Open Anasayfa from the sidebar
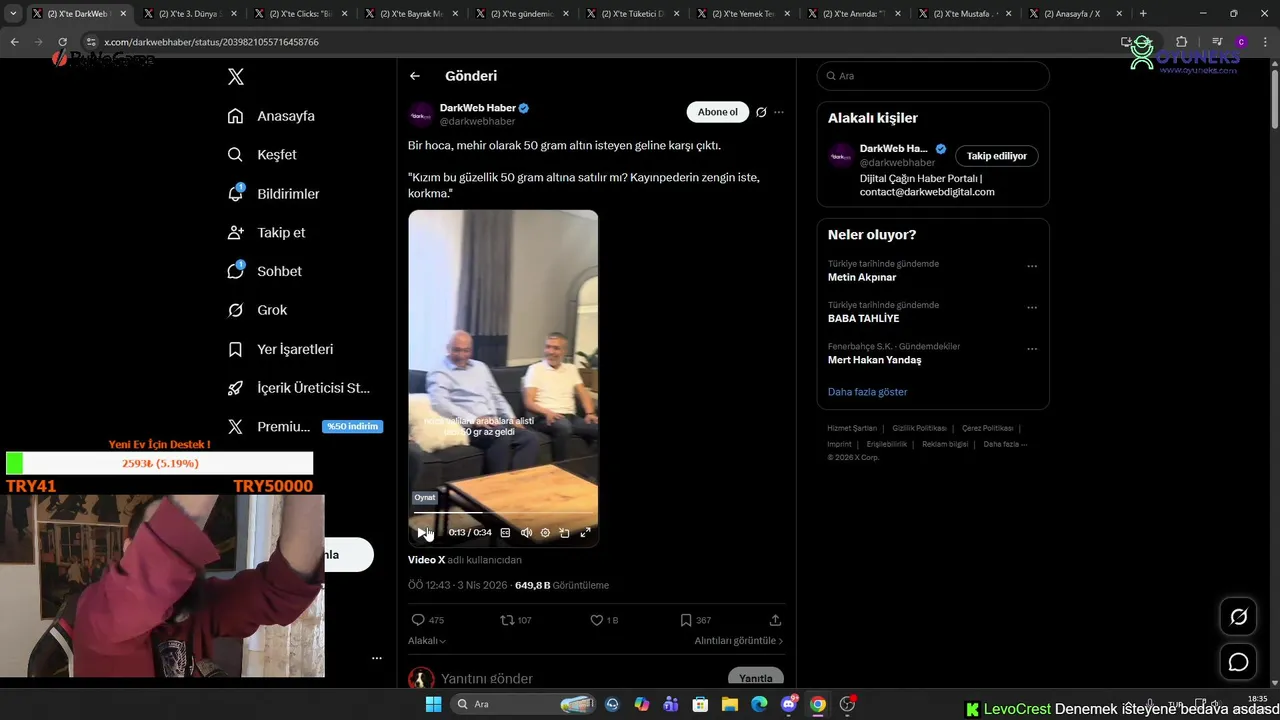Image resolution: width=1280 pixels, height=720 pixels. coord(271,116)
